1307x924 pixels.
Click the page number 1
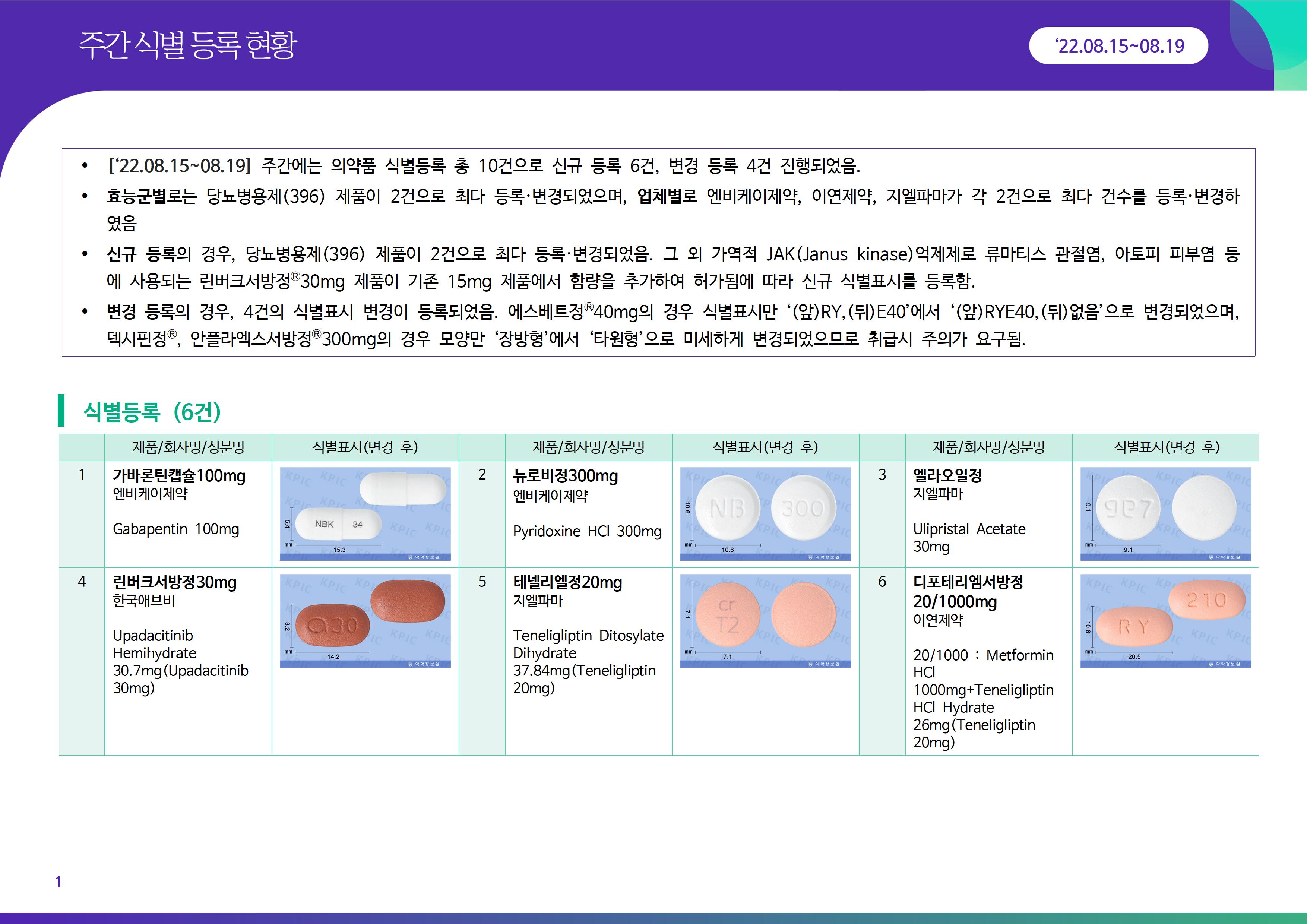point(58,882)
